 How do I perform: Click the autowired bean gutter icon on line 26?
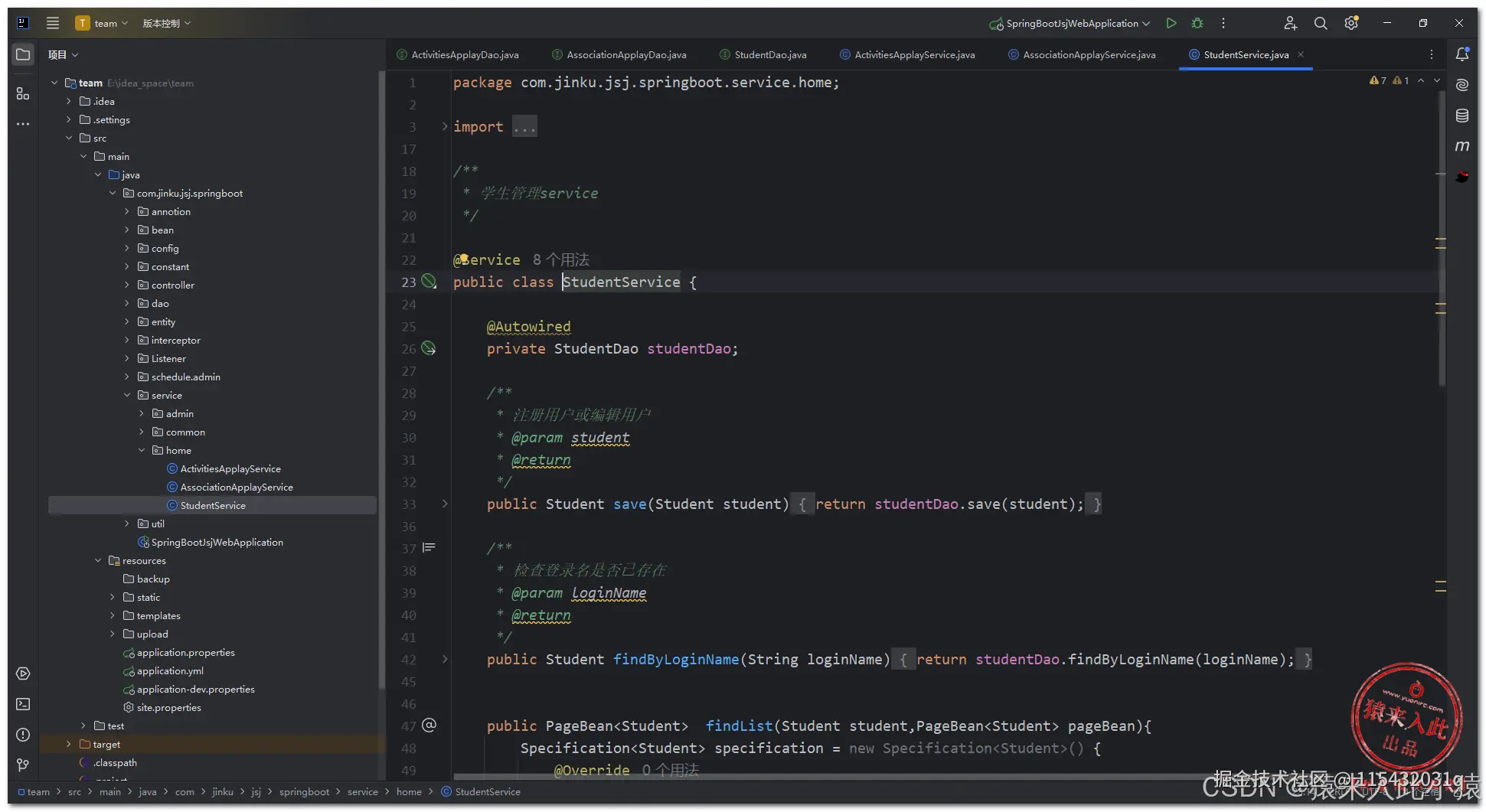pyautogui.click(x=429, y=348)
